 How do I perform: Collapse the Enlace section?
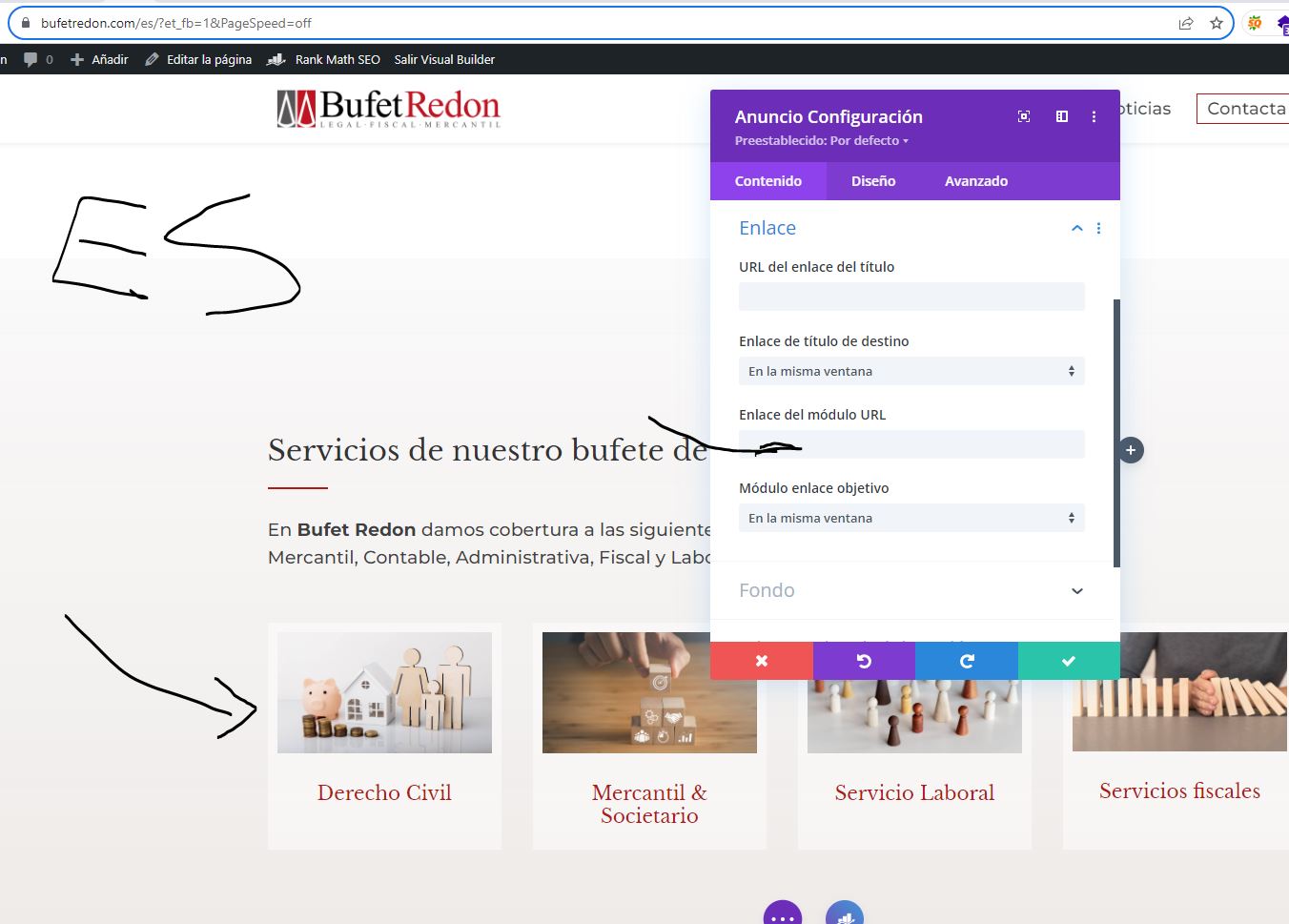[x=1077, y=228]
